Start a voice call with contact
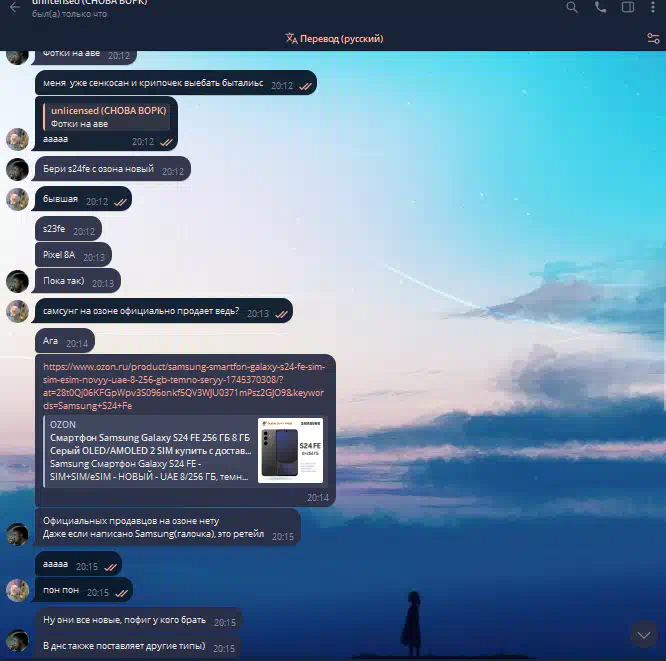The image size is (666, 661). click(x=600, y=7)
